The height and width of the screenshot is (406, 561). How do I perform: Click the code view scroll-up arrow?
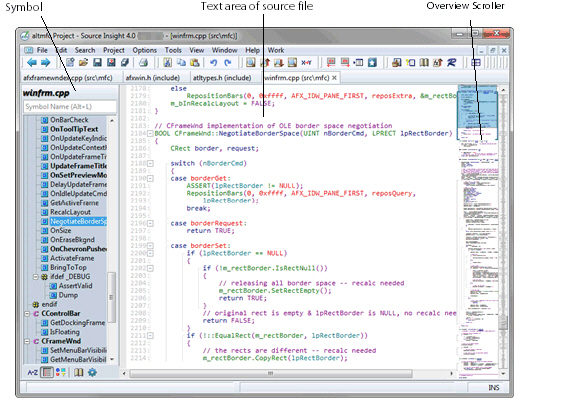pyautogui.click(x=503, y=90)
